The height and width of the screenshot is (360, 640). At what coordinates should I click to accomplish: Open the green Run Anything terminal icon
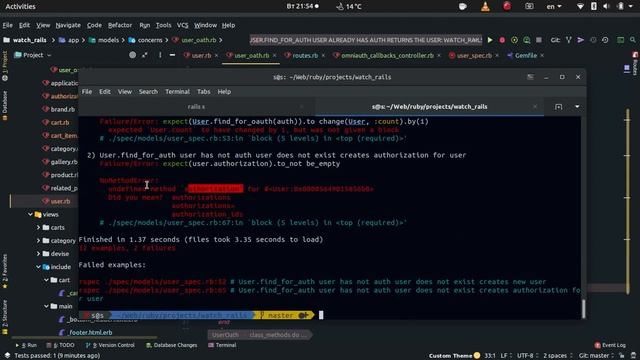click(620, 40)
